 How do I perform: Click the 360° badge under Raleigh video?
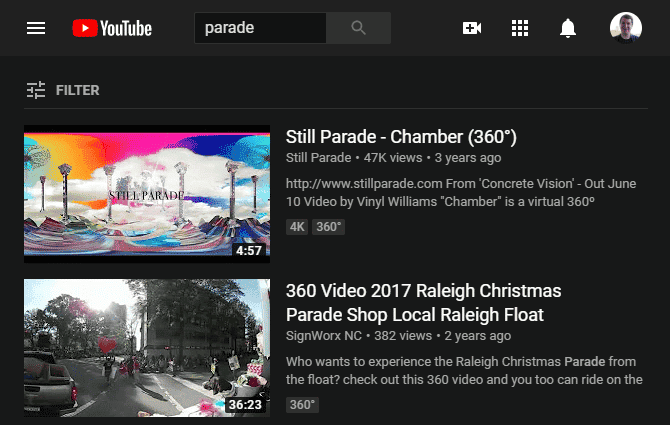click(x=303, y=405)
